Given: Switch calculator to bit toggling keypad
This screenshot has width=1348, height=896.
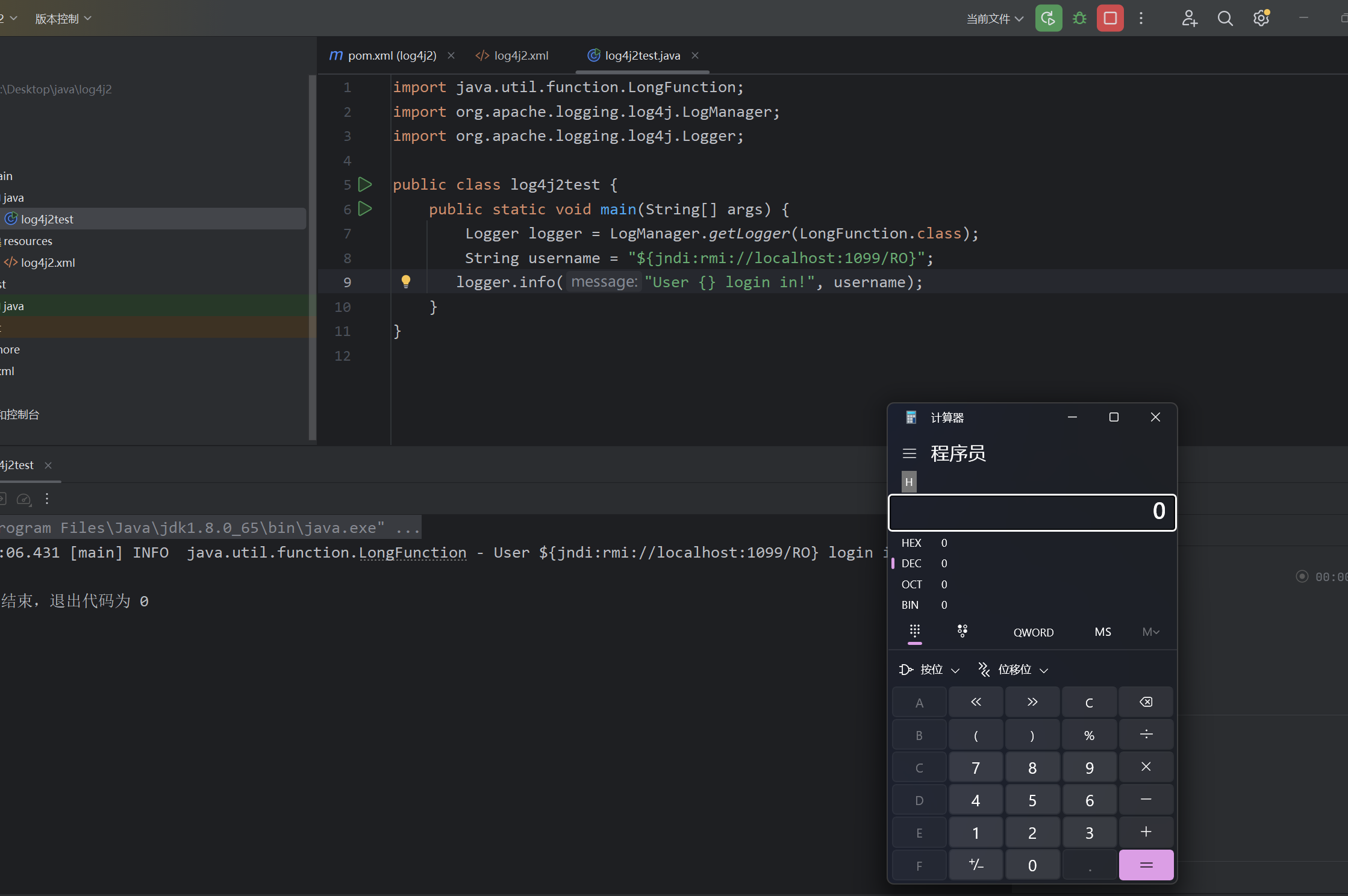Looking at the screenshot, I should tap(962, 631).
